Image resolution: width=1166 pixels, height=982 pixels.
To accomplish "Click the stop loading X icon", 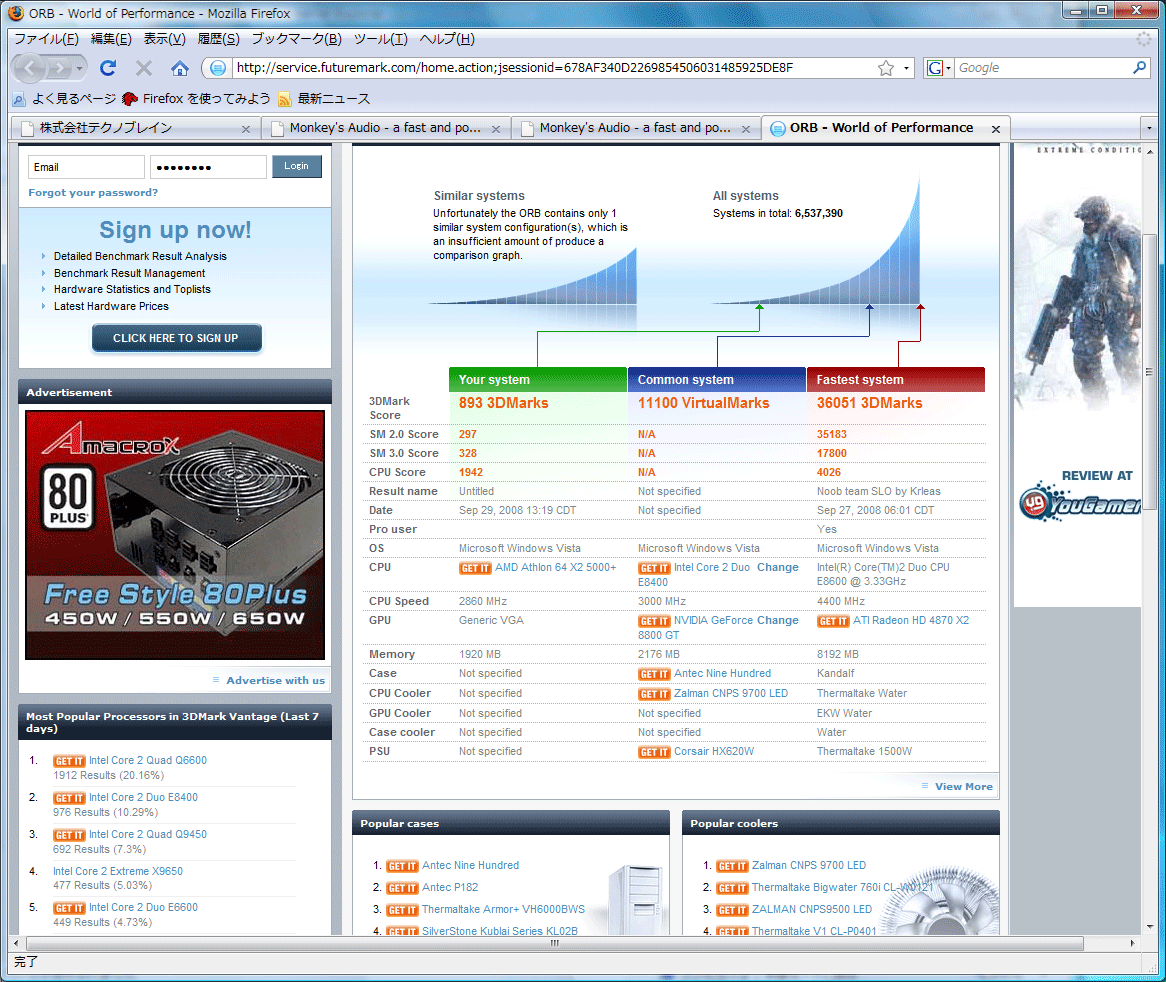I will (x=144, y=68).
